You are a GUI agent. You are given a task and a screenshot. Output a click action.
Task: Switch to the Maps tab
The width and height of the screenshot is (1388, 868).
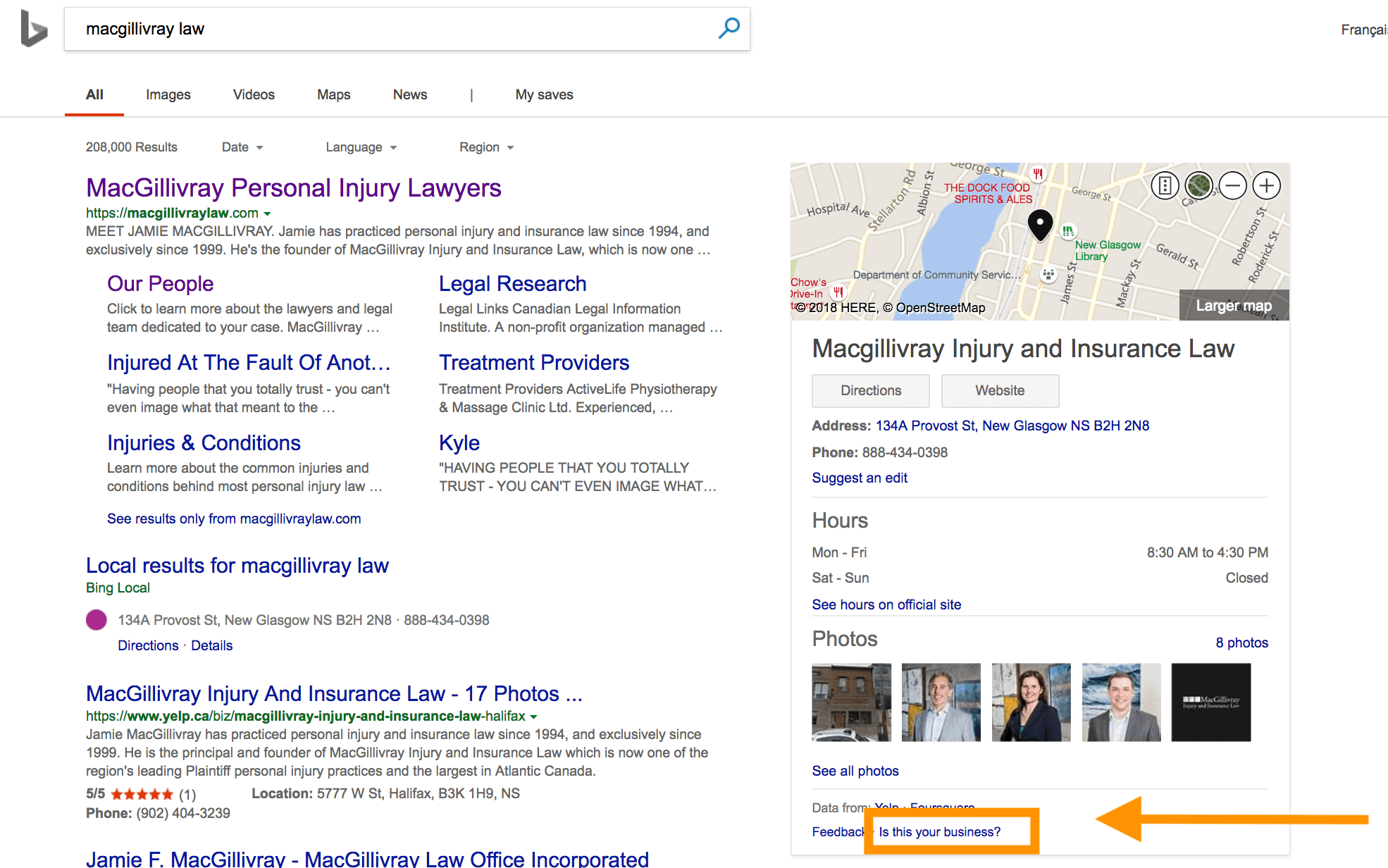(x=334, y=94)
